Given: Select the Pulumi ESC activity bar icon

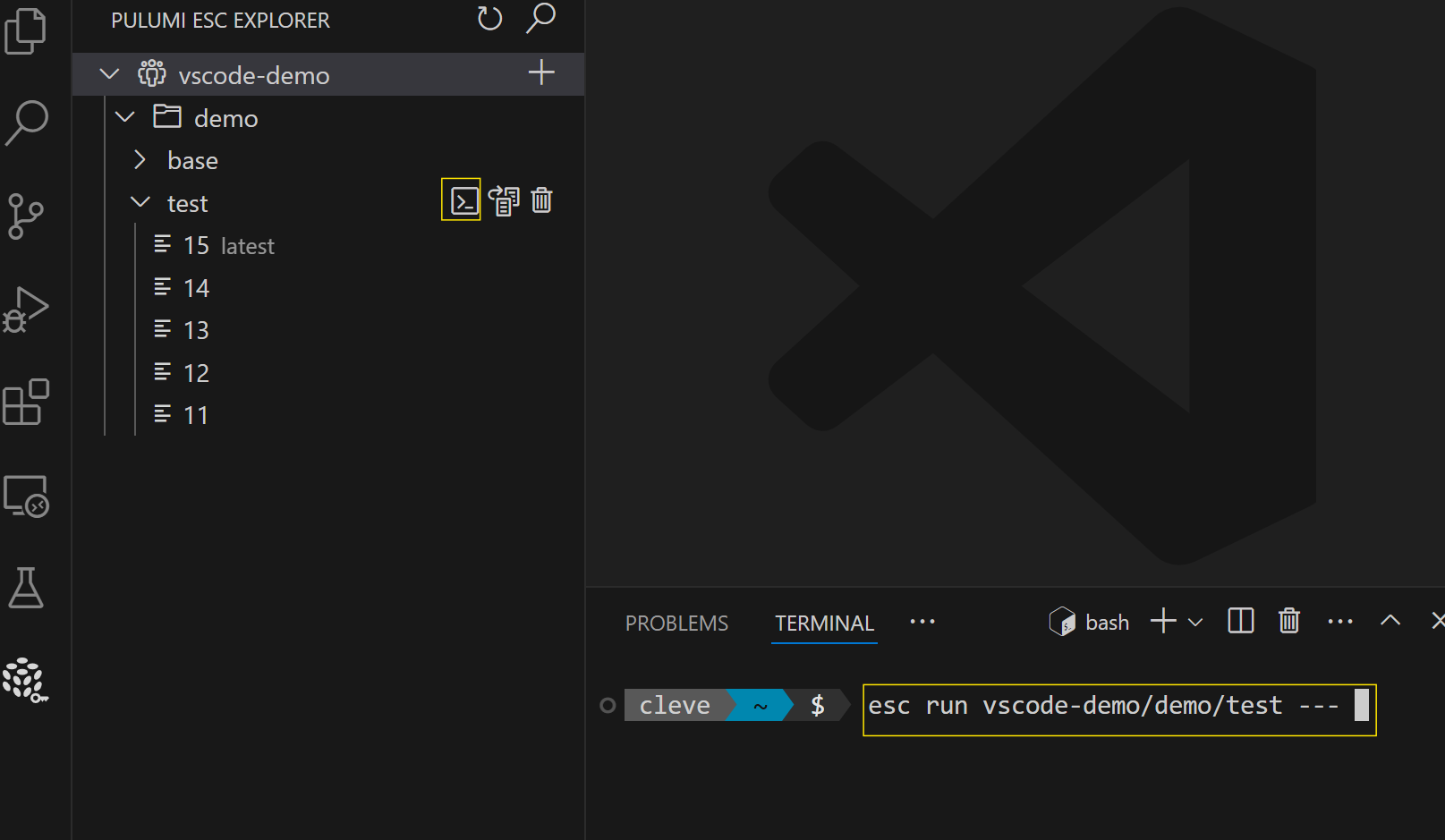Looking at the screenshot, I should coord(26,682).
